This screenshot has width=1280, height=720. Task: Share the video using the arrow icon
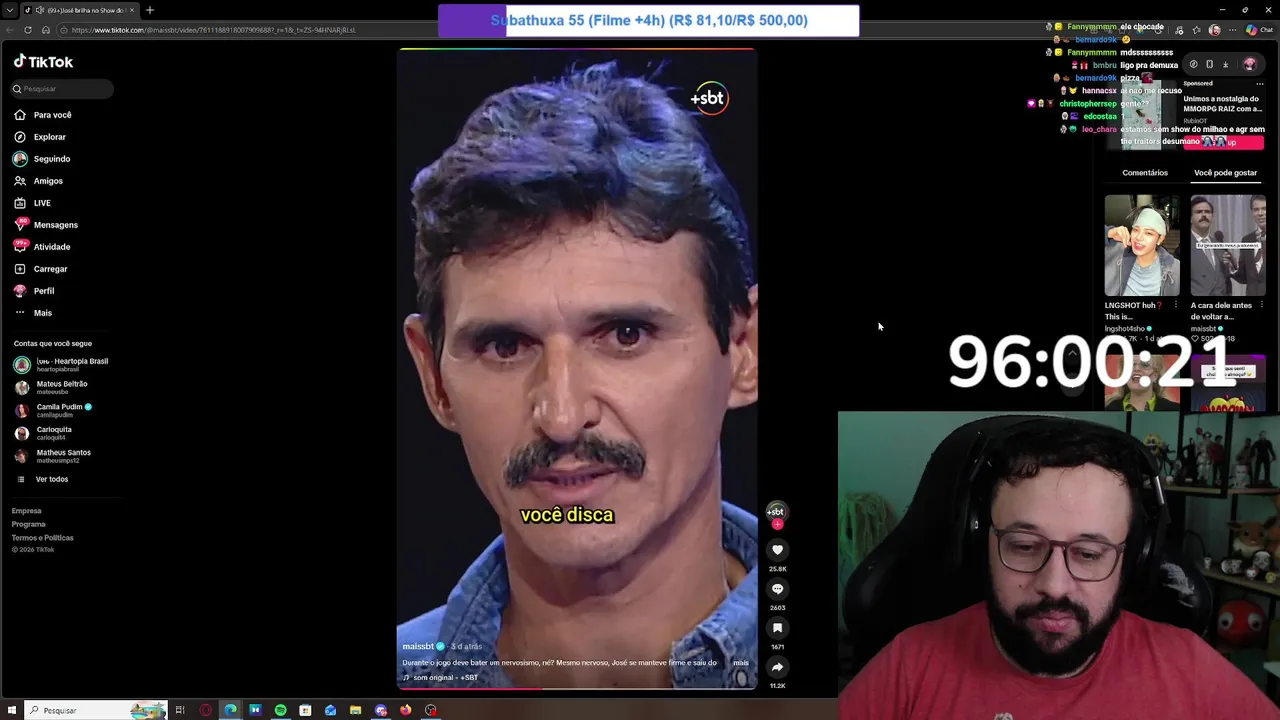(x=777, y=667)
